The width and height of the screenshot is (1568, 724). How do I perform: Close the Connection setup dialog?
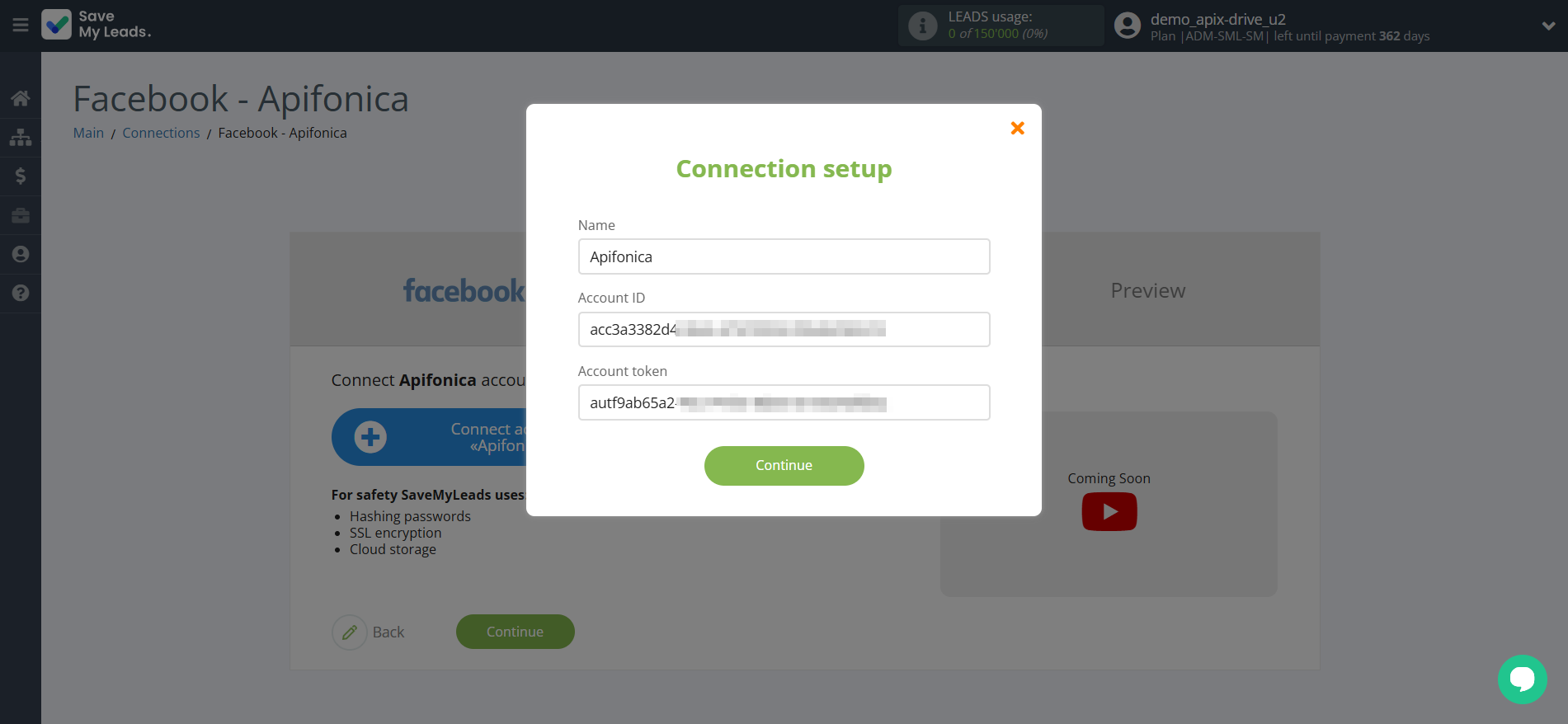point(1017,128)
